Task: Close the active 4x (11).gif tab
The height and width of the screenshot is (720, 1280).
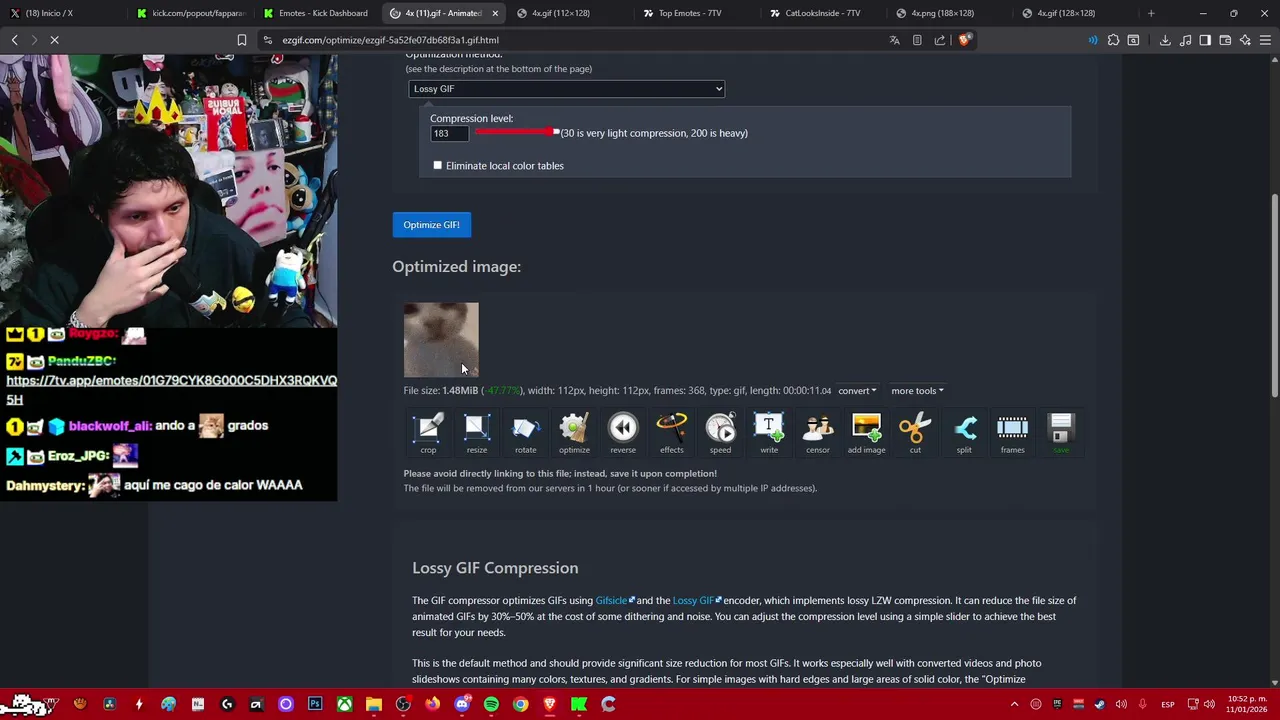Action: (495, 13)
